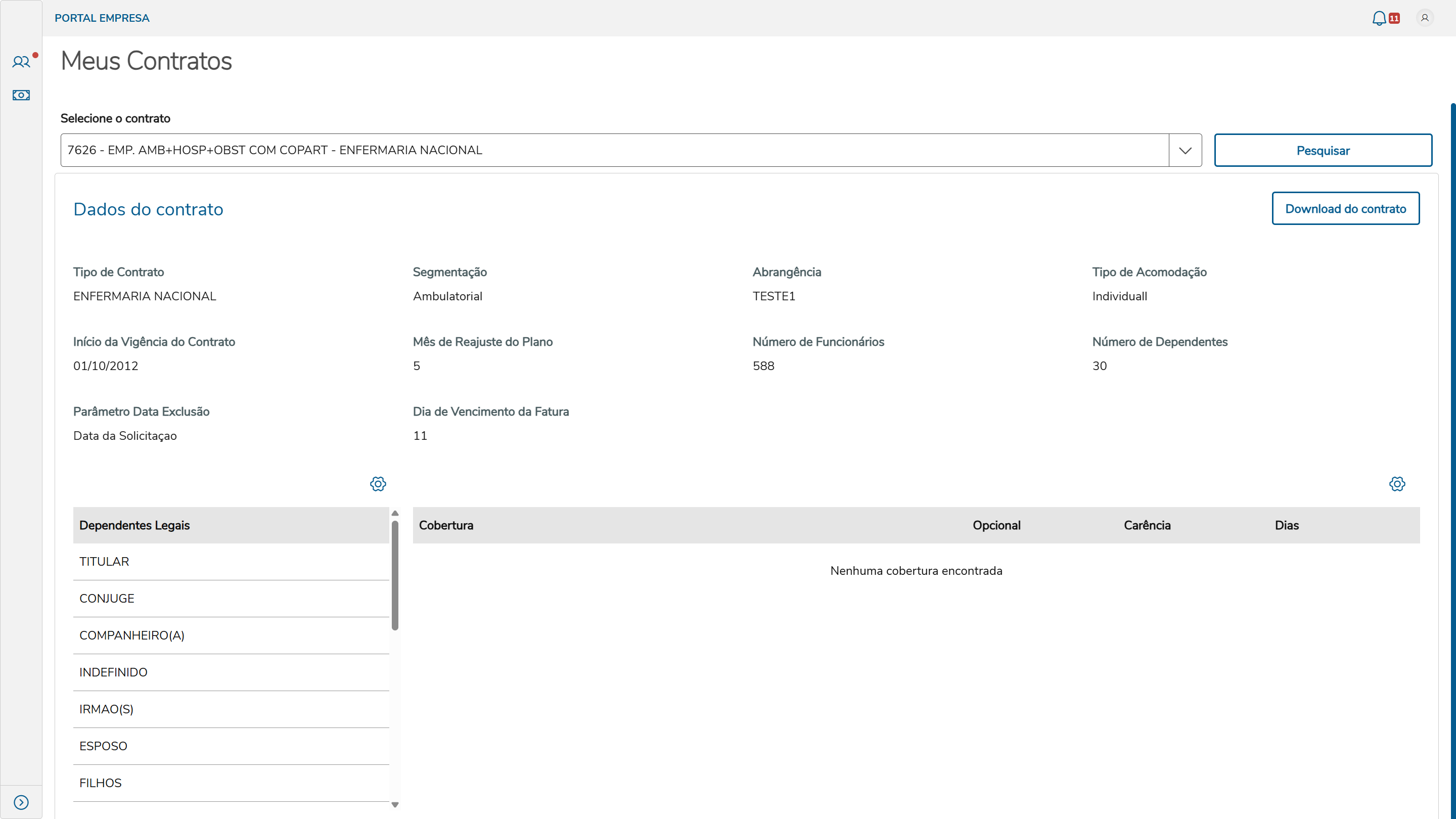Click the Pesquisar button

1323,150
